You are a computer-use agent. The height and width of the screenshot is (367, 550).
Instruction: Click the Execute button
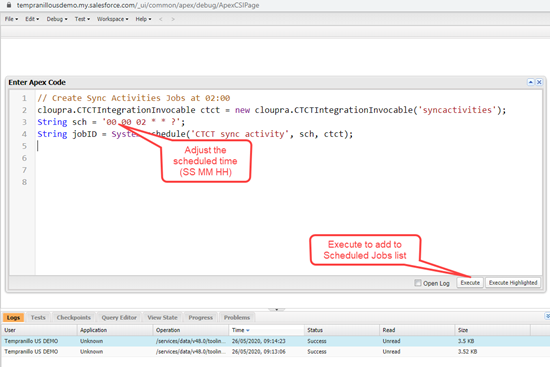470,283
